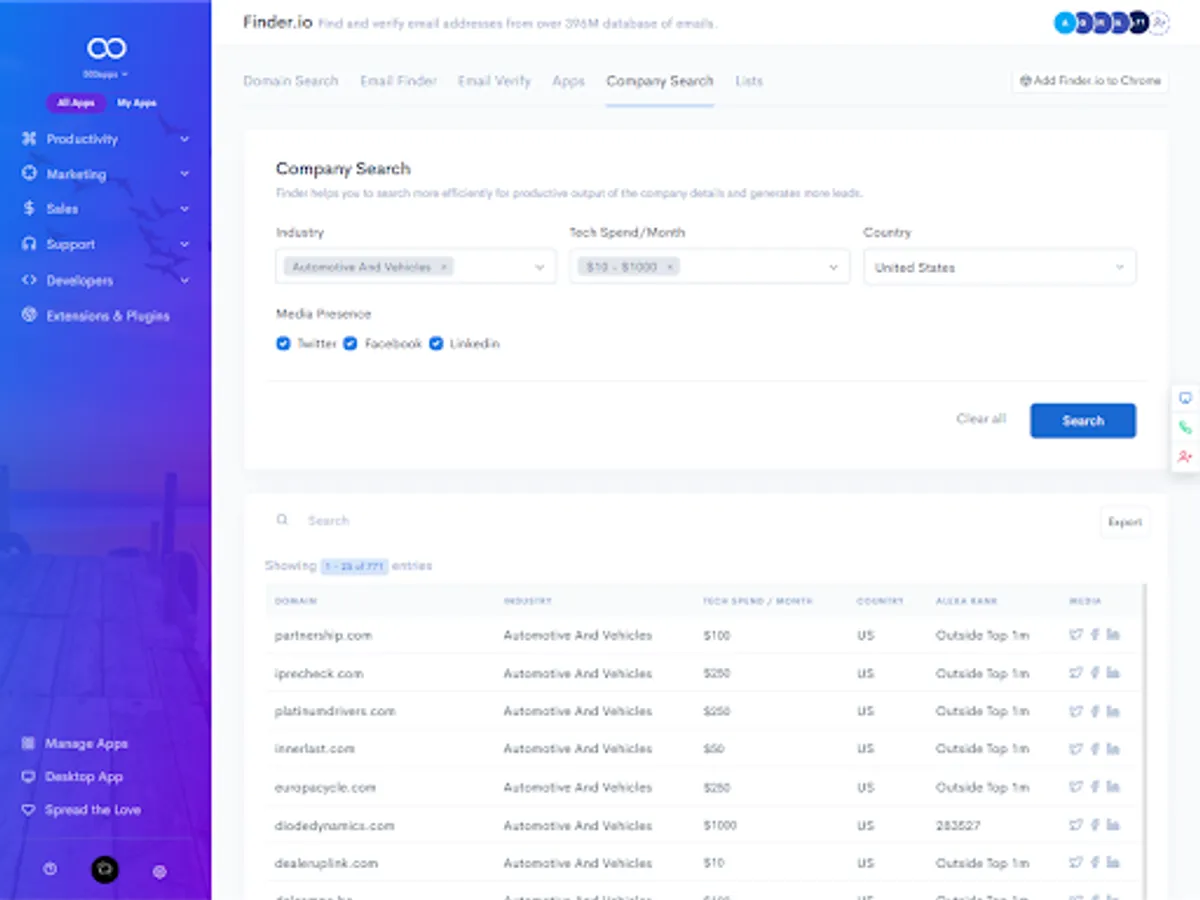The width and height of the screenshot is (1200, 900).
Task: Click the europacycle.com domain cell
Action: click(x=325, y=787)
